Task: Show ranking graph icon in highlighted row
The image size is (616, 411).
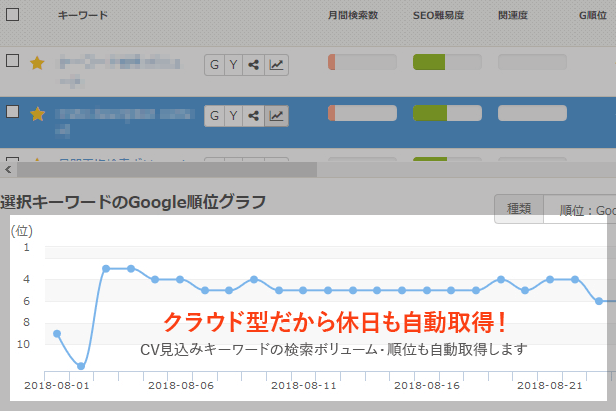Action: 277,116
